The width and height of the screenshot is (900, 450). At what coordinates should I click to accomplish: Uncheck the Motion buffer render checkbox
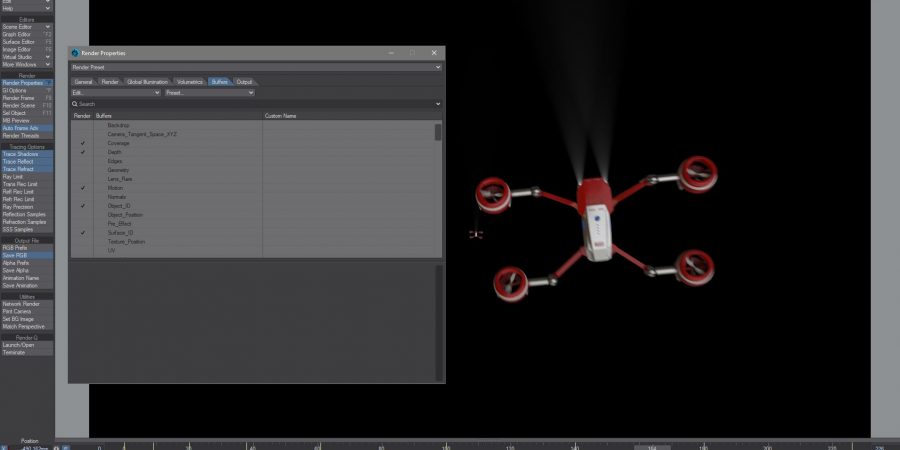coord(83,188)
